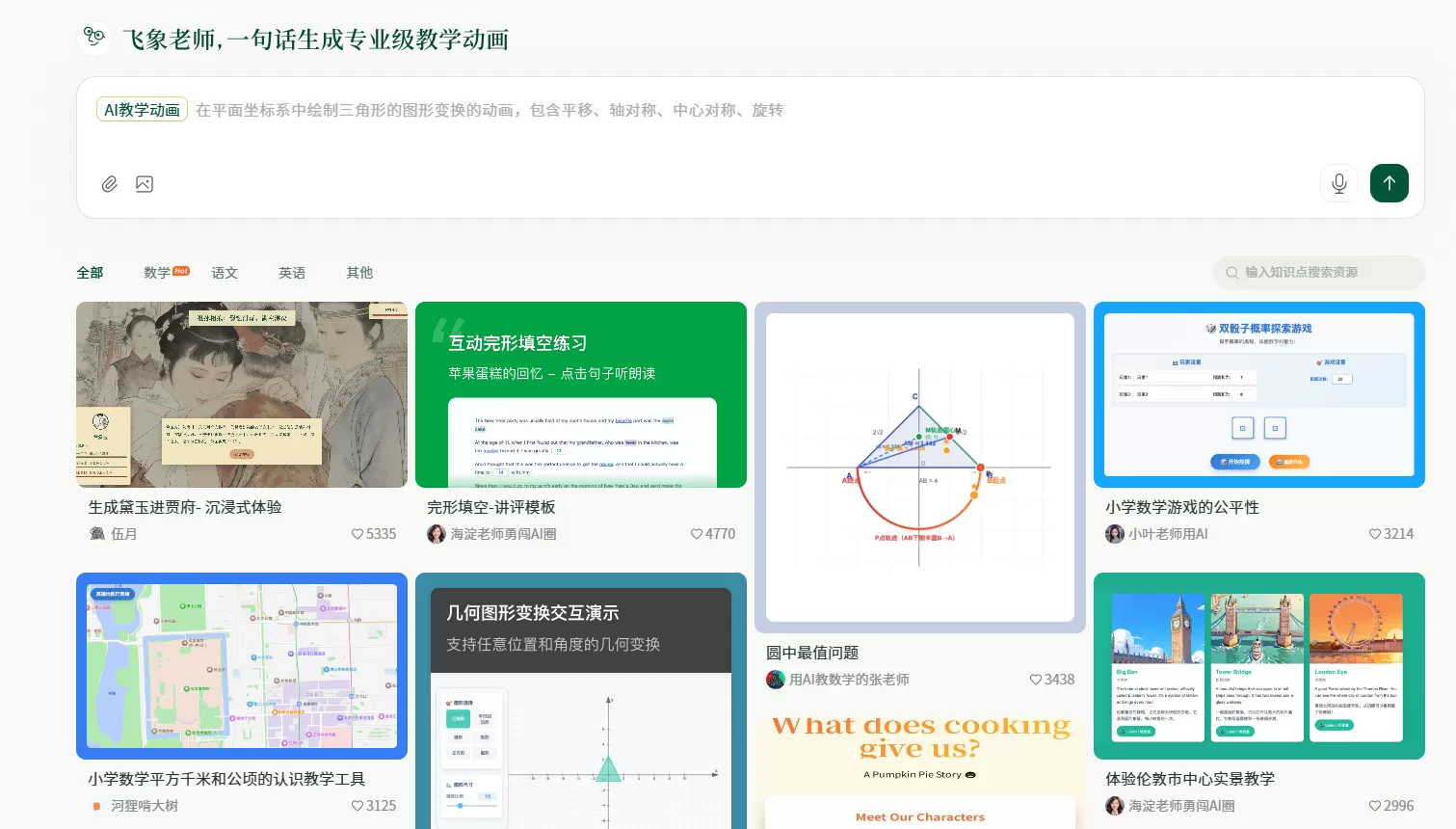Open 小学数学游戏的公平性 resource

tap(1259, 394)
